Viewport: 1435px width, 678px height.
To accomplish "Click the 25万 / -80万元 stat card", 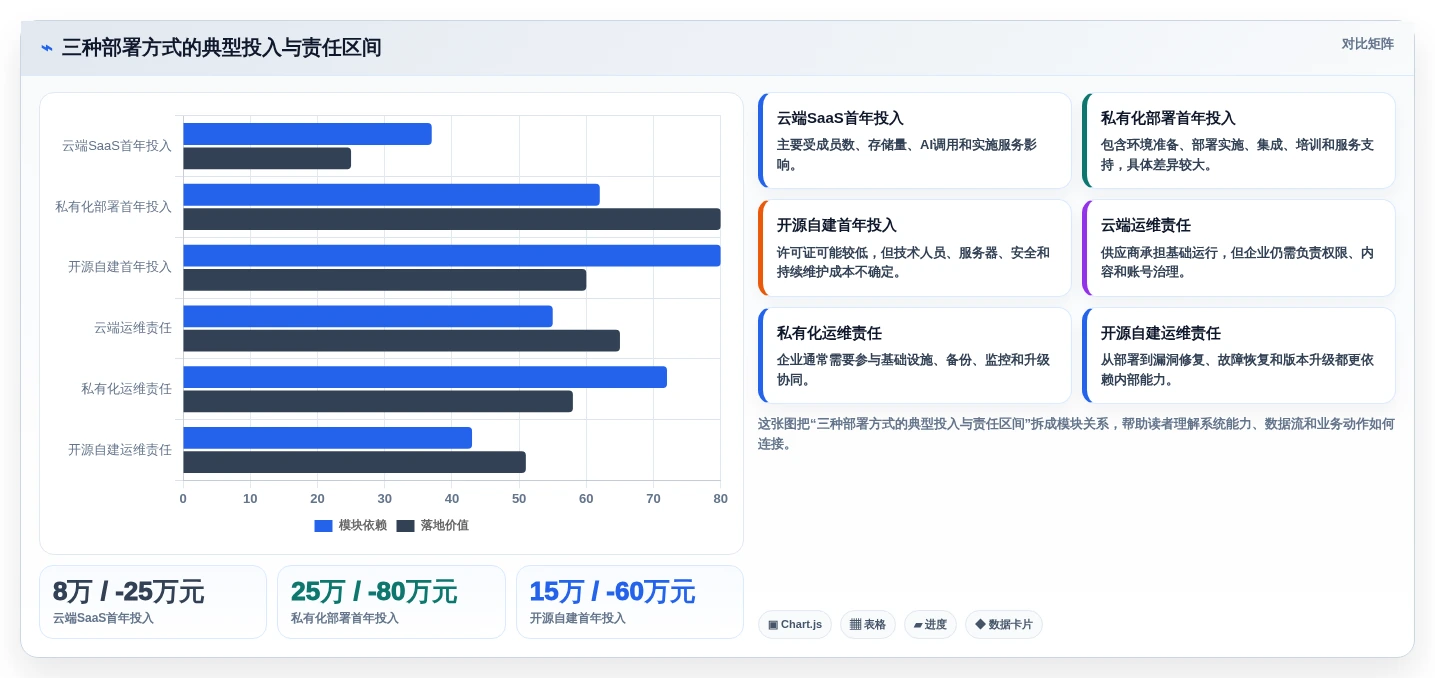I will tap(391, 602).
